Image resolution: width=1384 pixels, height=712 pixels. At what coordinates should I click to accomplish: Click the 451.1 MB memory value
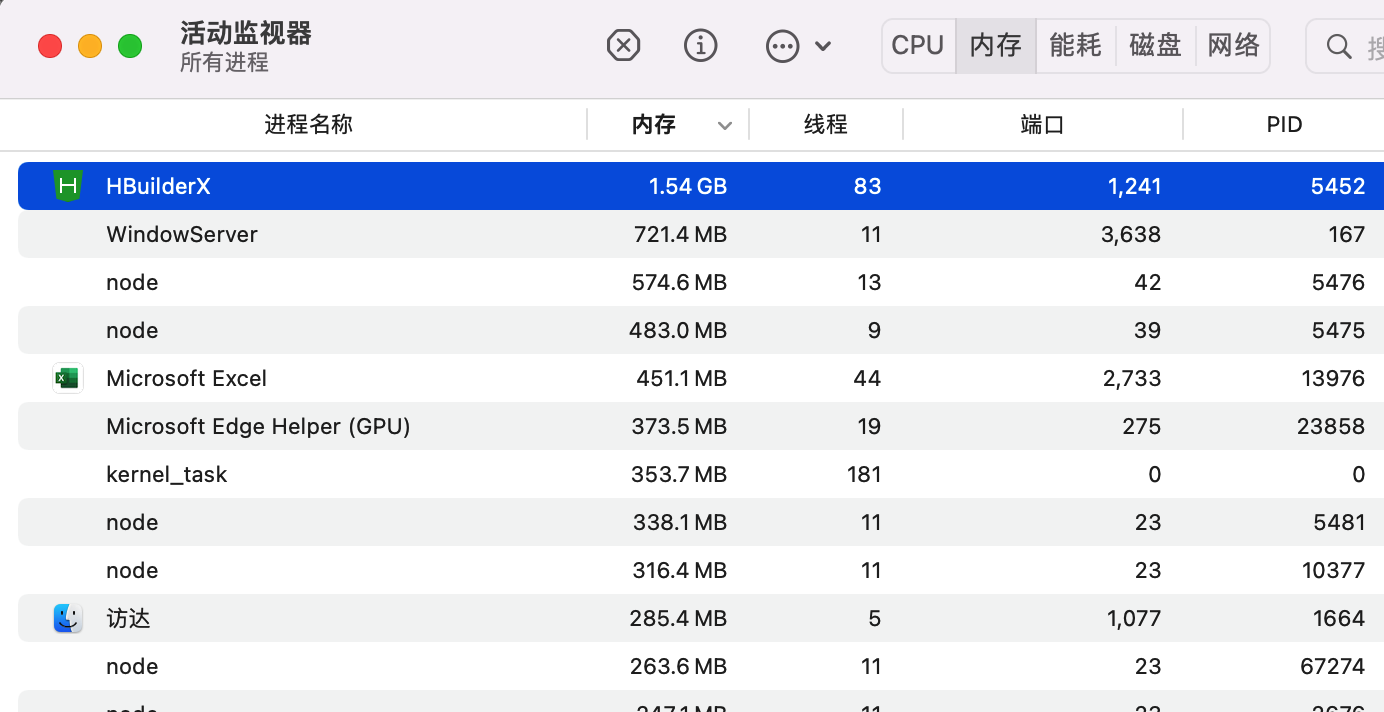pos(681,378)
